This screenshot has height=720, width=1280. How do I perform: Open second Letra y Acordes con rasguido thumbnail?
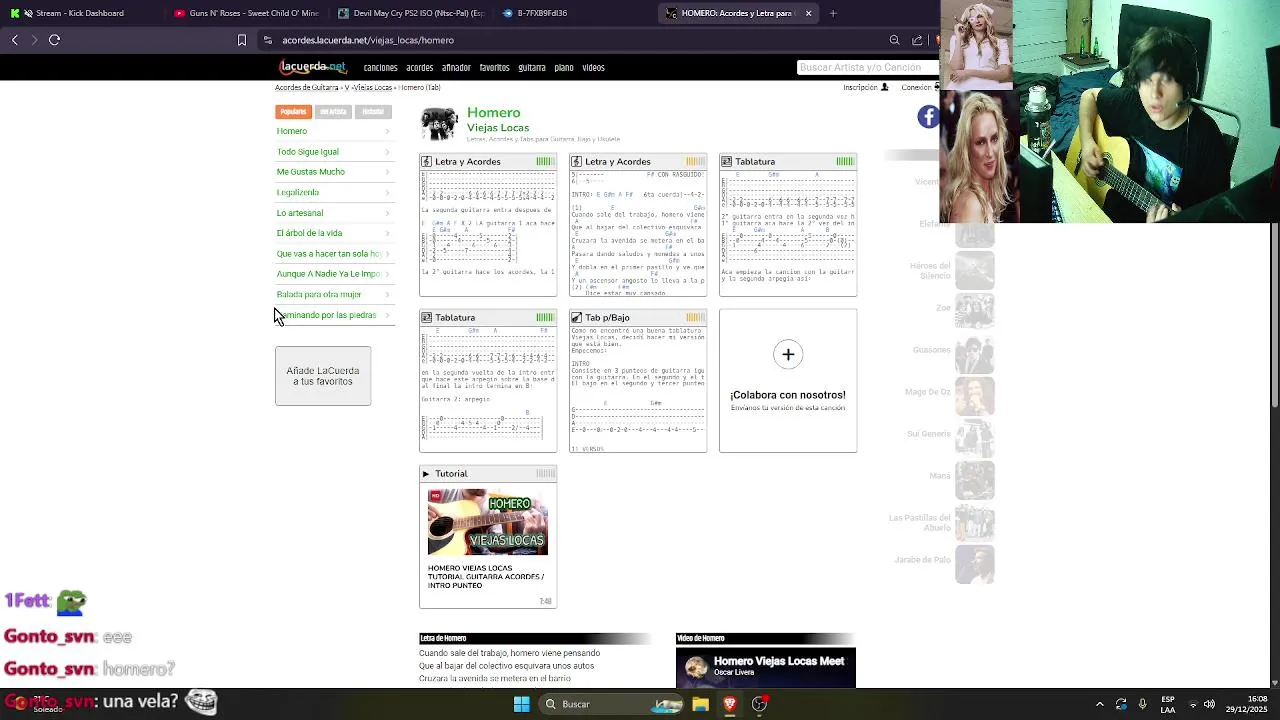click(638, 225)
